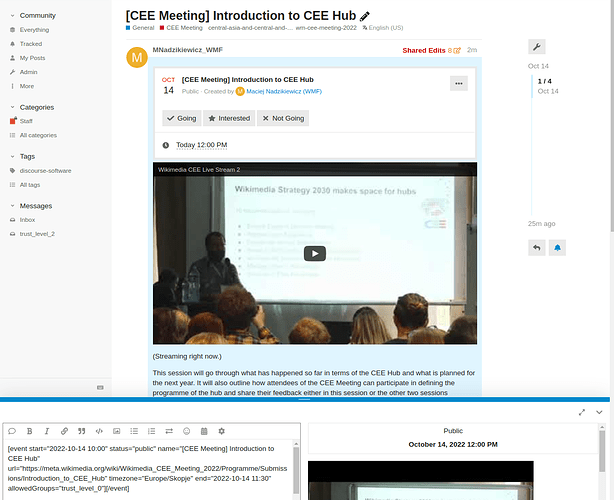Click the 2m post timestamp

(472, 50)
